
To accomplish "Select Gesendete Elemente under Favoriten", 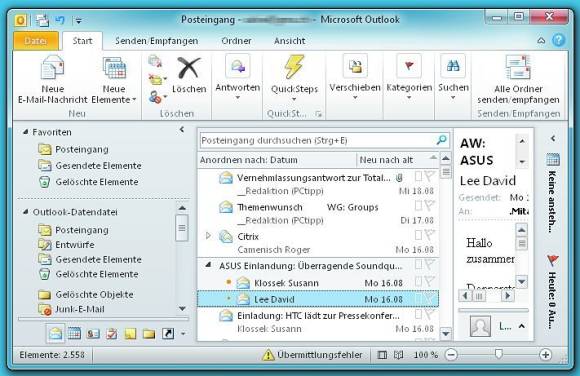I will [90, 165].
